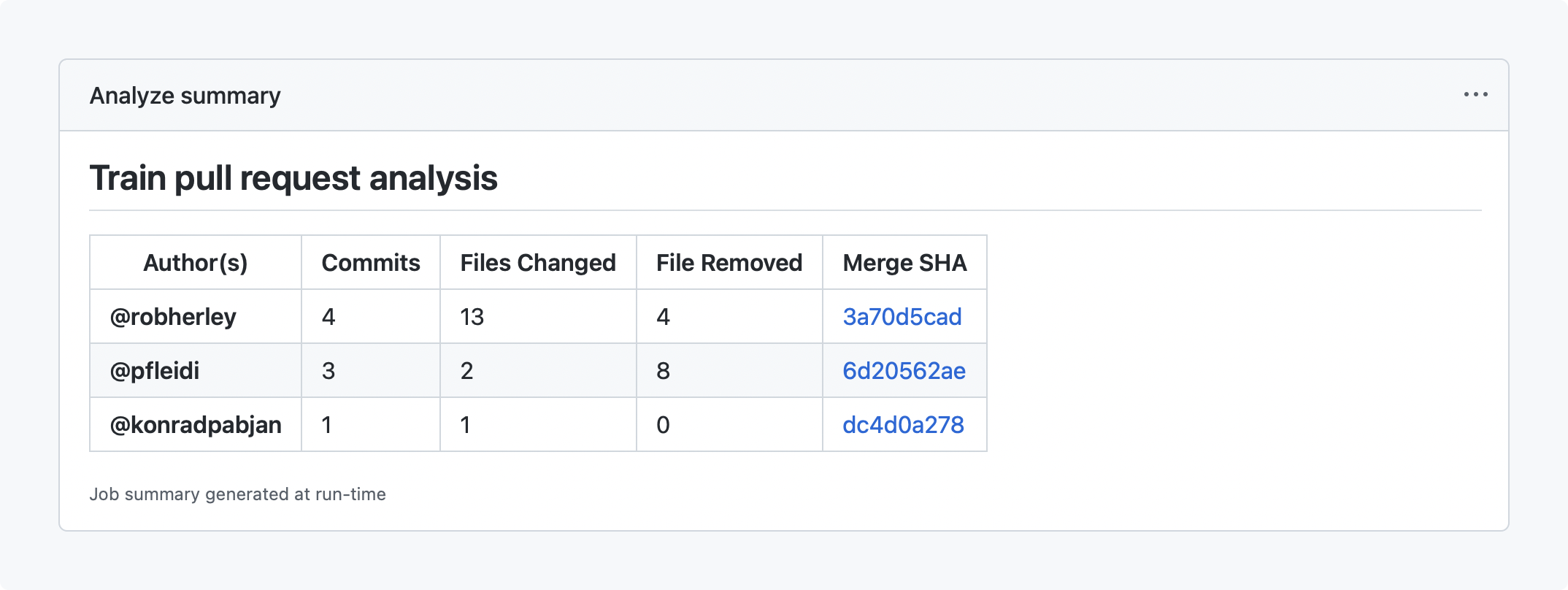
Task: Click the @robherley author mention
Action: [x=173, y=317]
